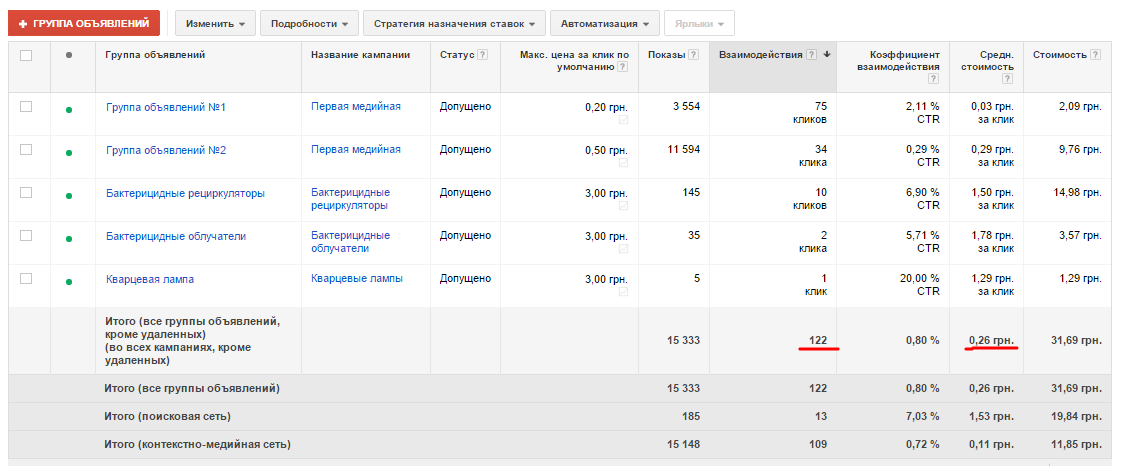
Task: Click the + ГРУППА ОБЪЯВЛЕНИЙ button
Action: pos(84,24)
